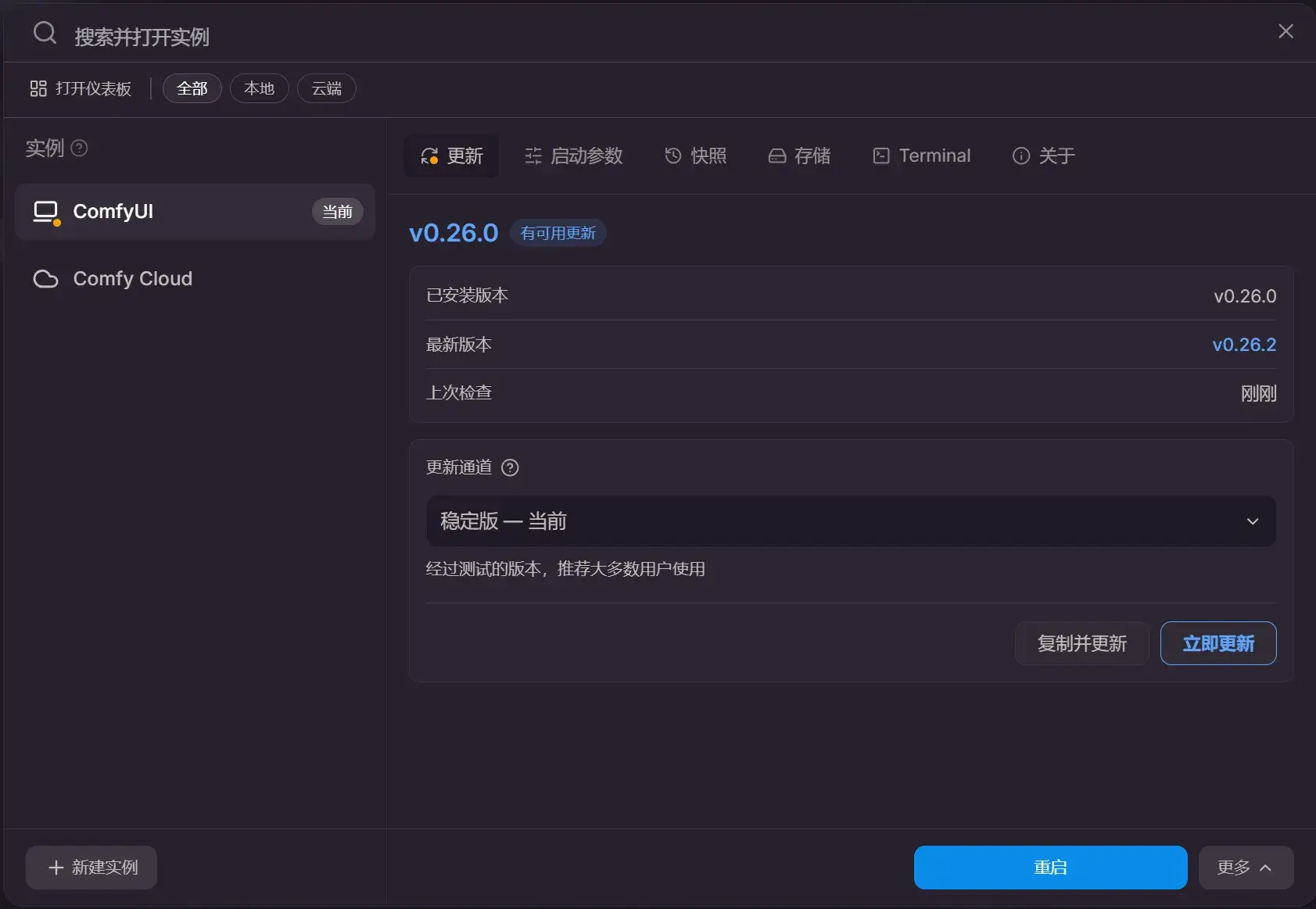Click the 刚刚 last check value
Image resolution: width=1316 pixels, height=909 pixels.
[x=1258, y=393]
